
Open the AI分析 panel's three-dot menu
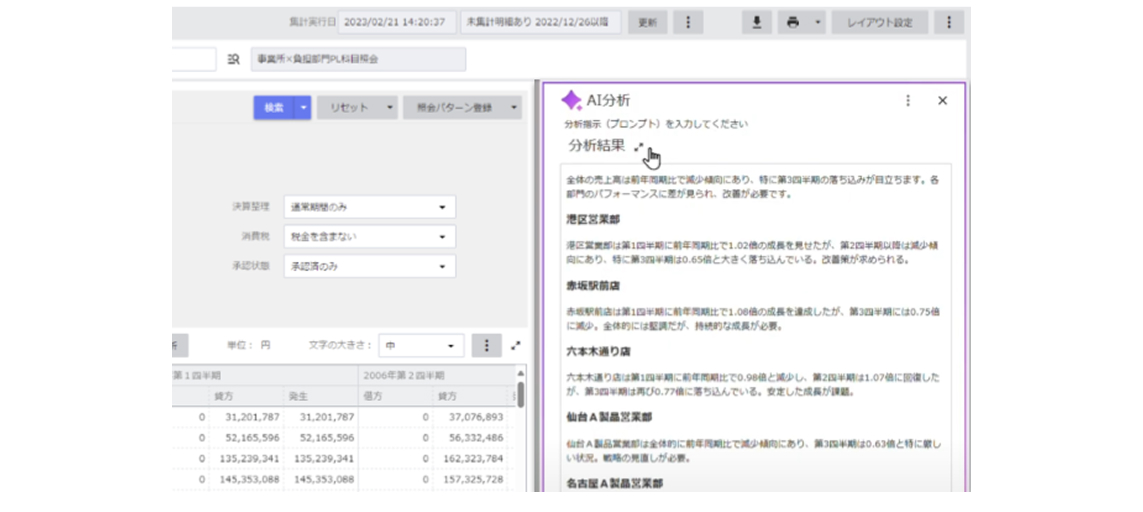908,101
